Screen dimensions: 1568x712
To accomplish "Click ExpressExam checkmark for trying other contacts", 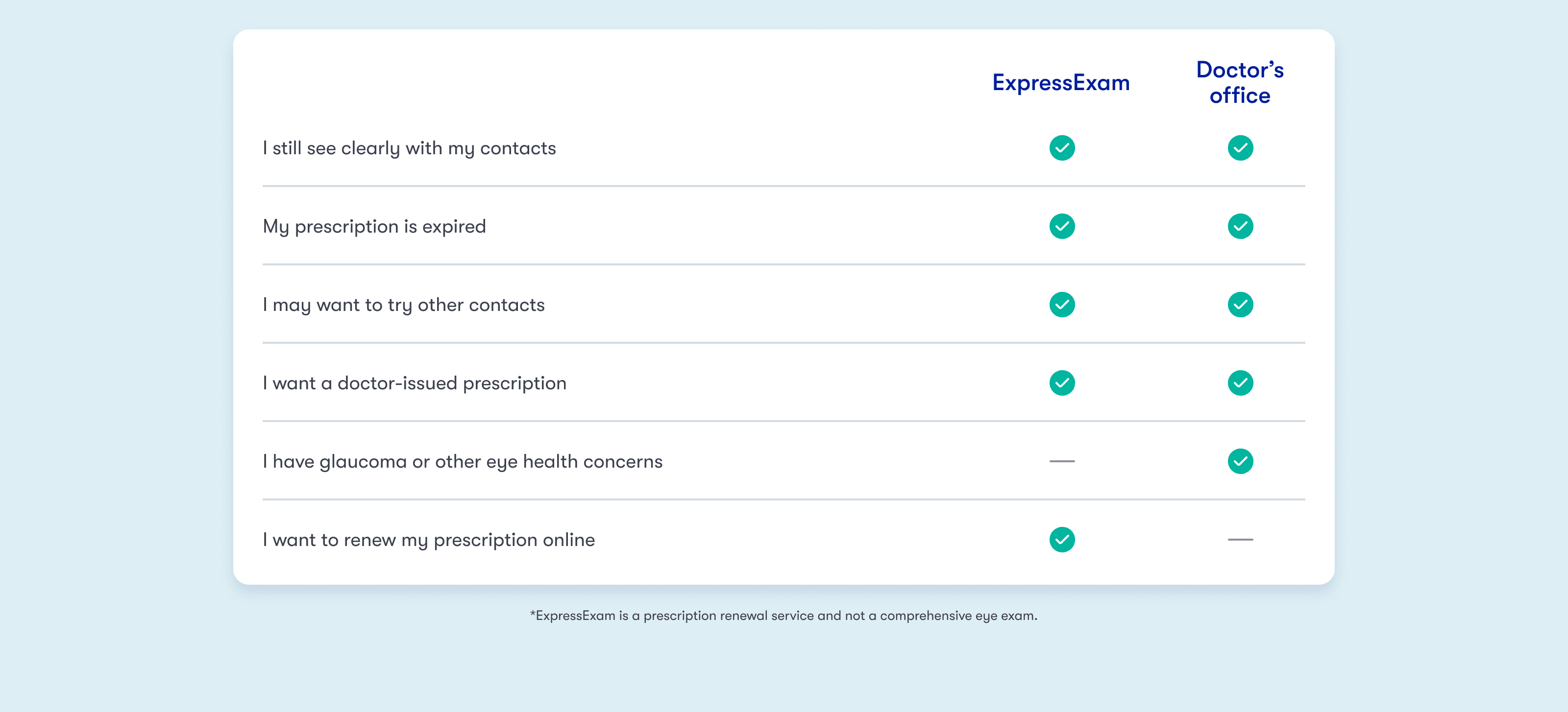I will (1061, 305).
